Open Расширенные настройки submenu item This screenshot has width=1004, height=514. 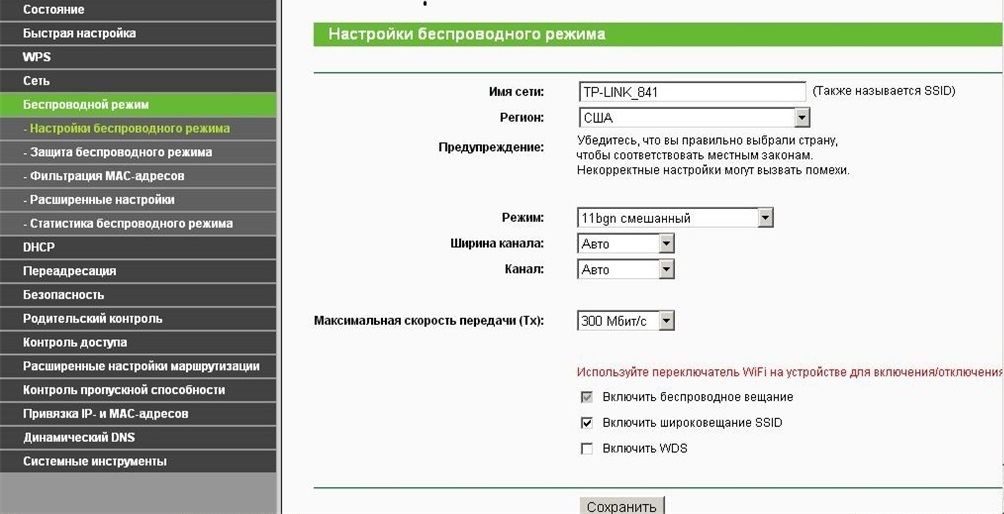tap(138, 200)
